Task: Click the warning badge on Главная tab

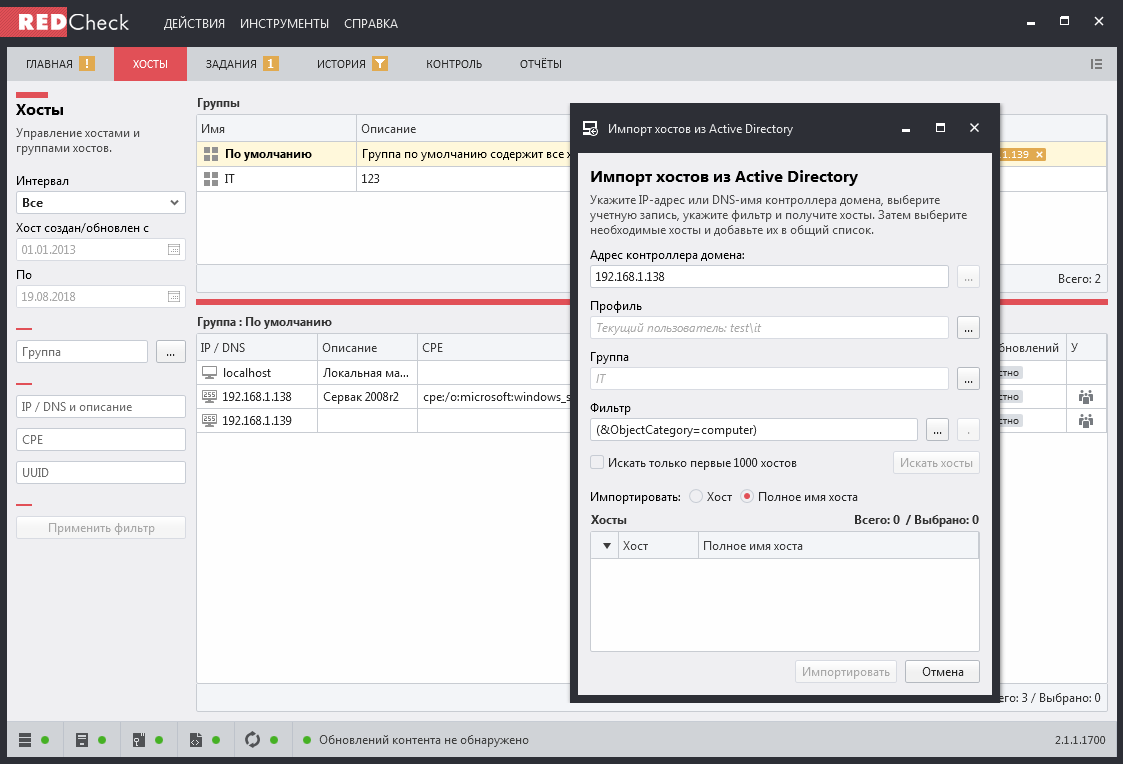Action: pyautogui.click(x=87, y=64)
